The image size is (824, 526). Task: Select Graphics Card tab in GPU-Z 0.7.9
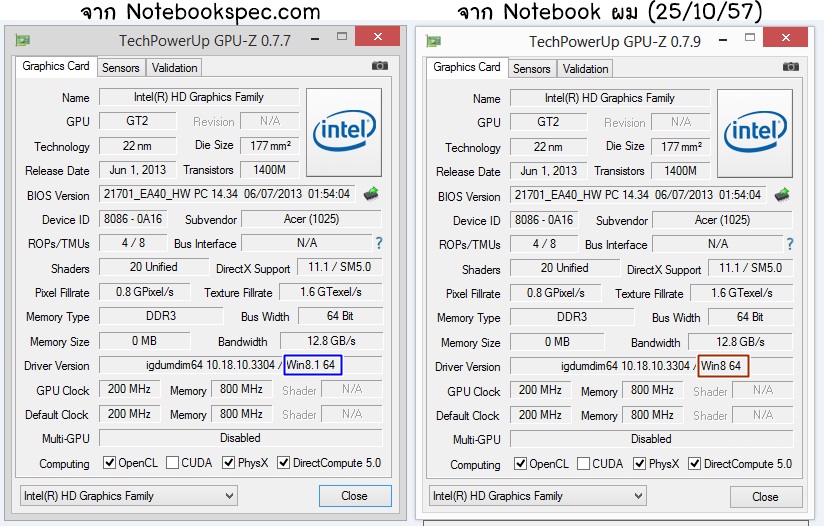467,67
